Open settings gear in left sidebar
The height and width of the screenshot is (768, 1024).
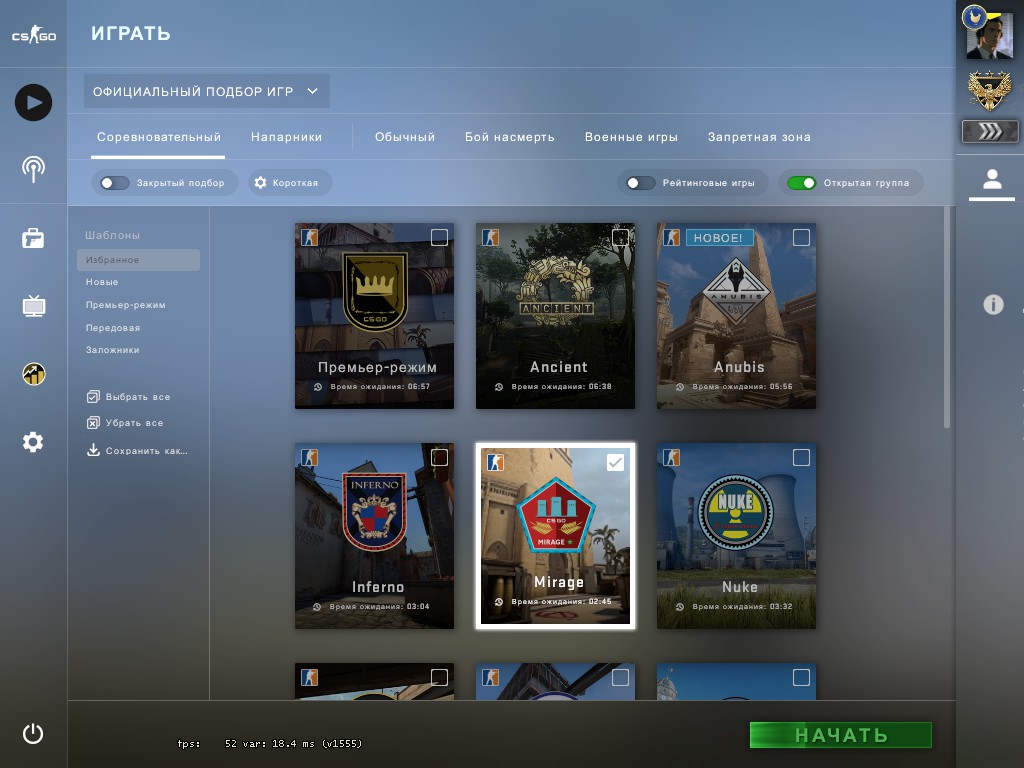33,442
